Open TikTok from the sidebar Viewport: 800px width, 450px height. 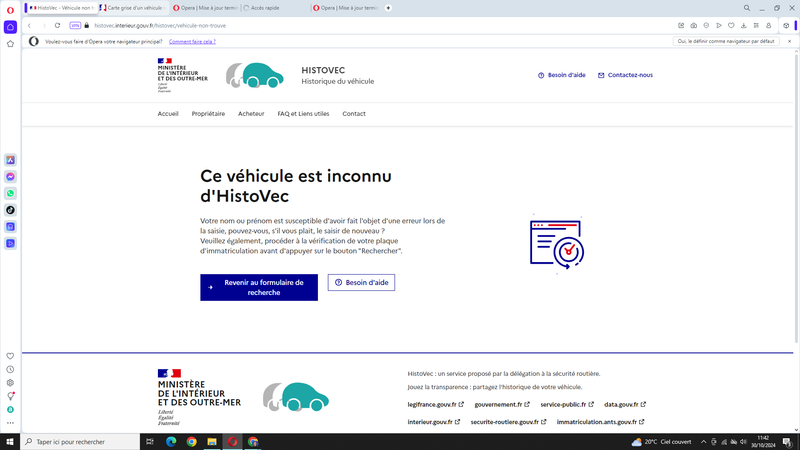[10, 210]
